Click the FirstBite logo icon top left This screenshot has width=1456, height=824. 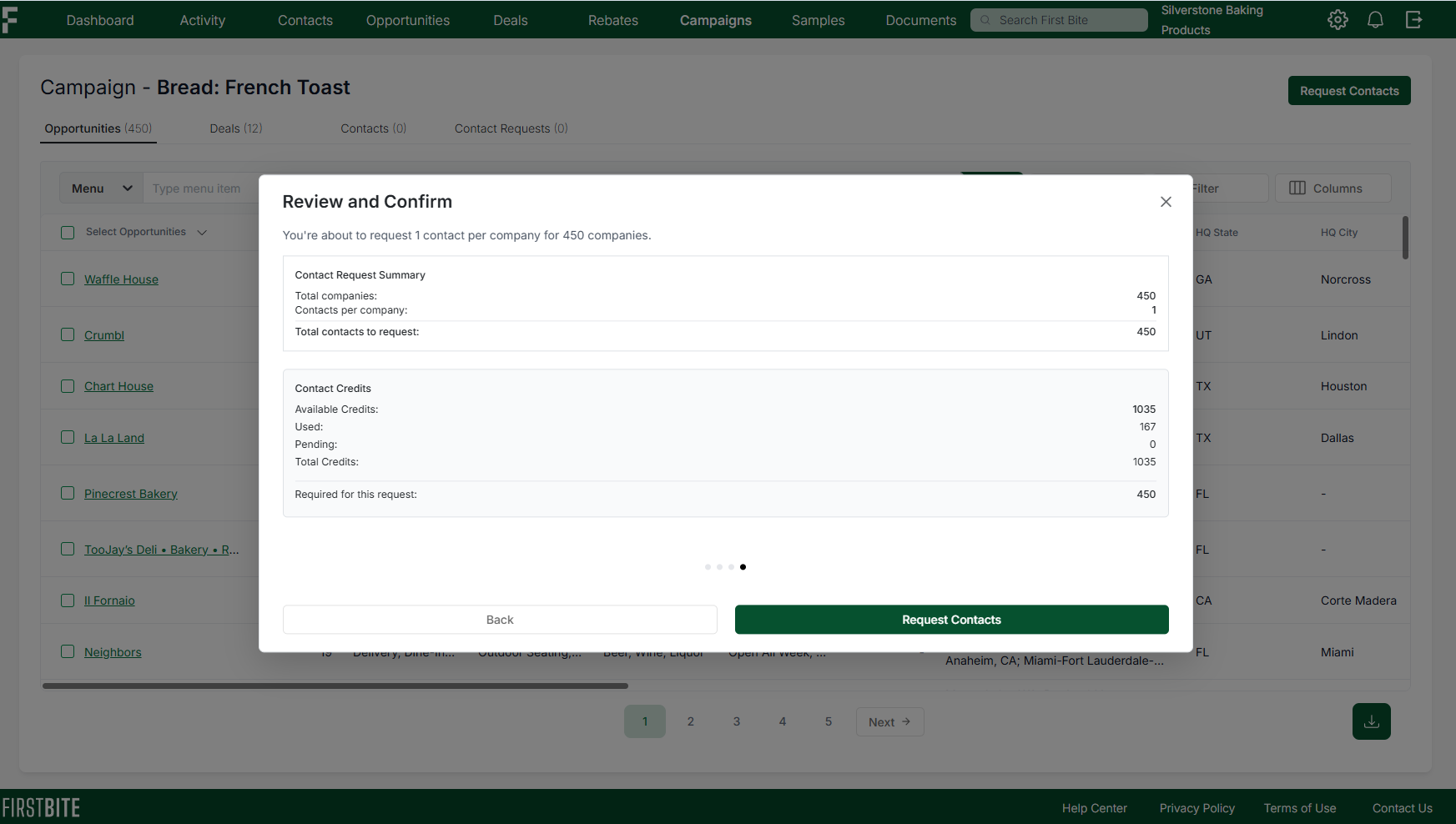point(9,20)
